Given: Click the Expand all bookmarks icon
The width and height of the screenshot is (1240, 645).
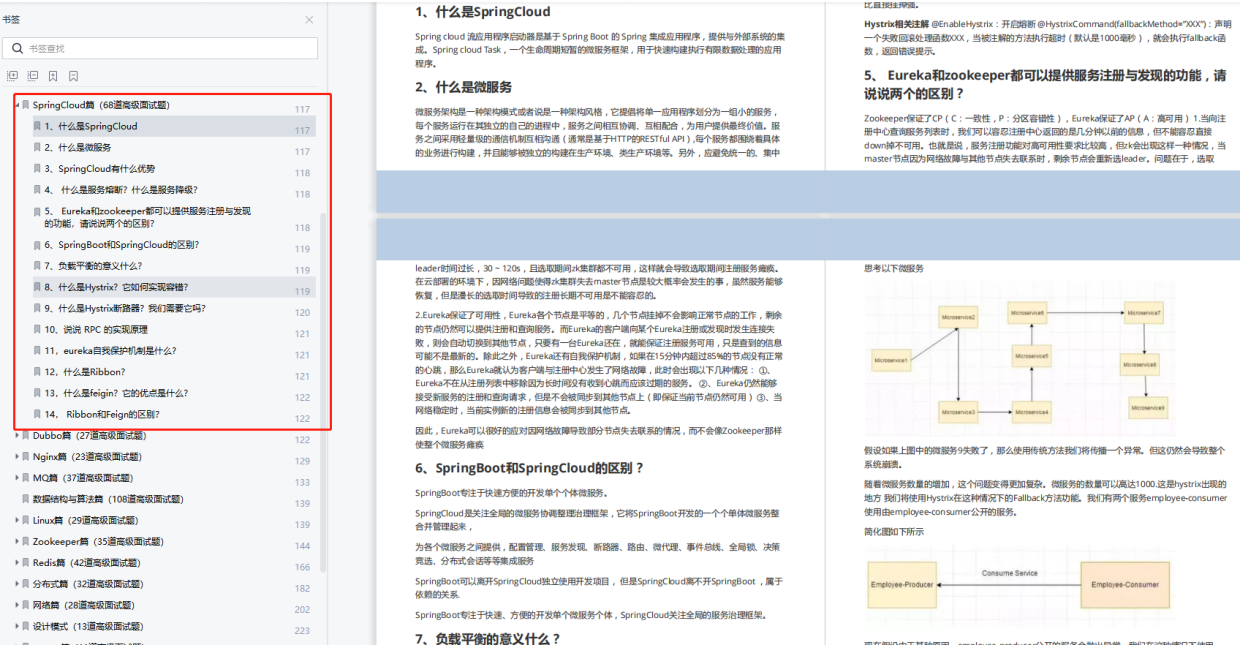Looking at the screenshot, I should (12, 75).
